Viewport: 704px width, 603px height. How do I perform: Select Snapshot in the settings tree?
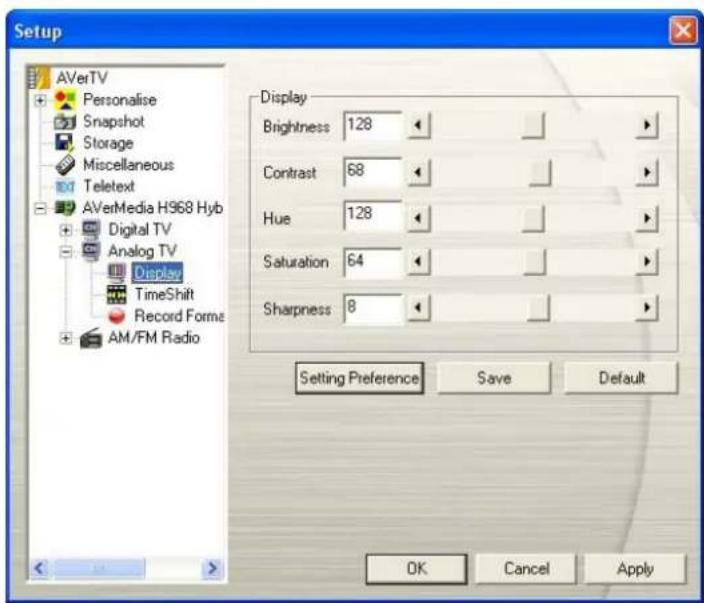coord(114,121)
